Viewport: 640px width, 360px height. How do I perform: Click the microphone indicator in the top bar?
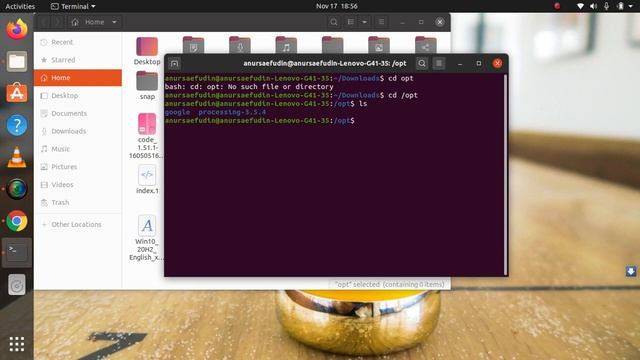pos(607,6)
